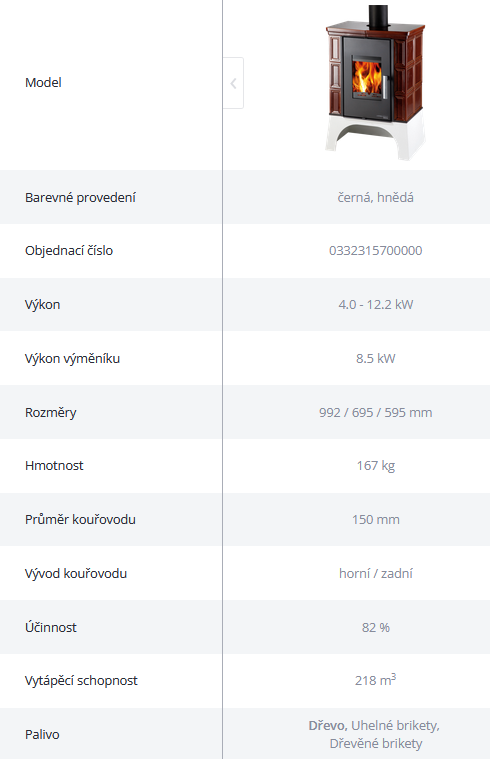Select the Palivo row label
The height and width of the screenshot is (759, 490).
point(42,735)
